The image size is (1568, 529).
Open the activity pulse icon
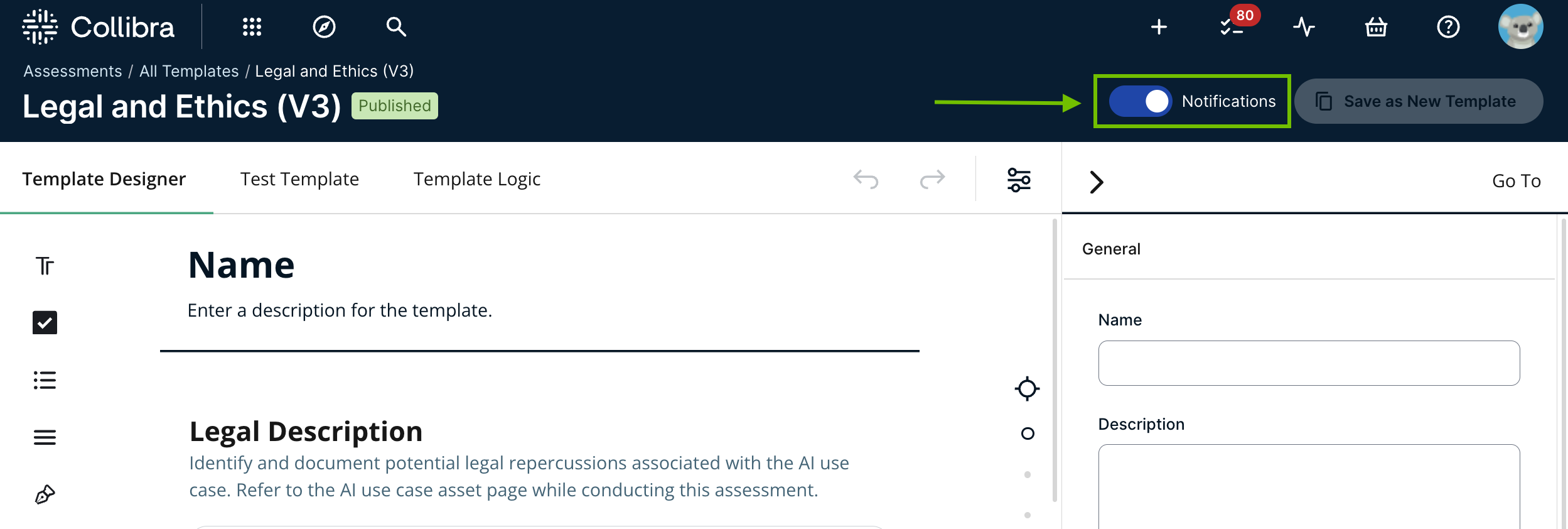(1304, 27)
